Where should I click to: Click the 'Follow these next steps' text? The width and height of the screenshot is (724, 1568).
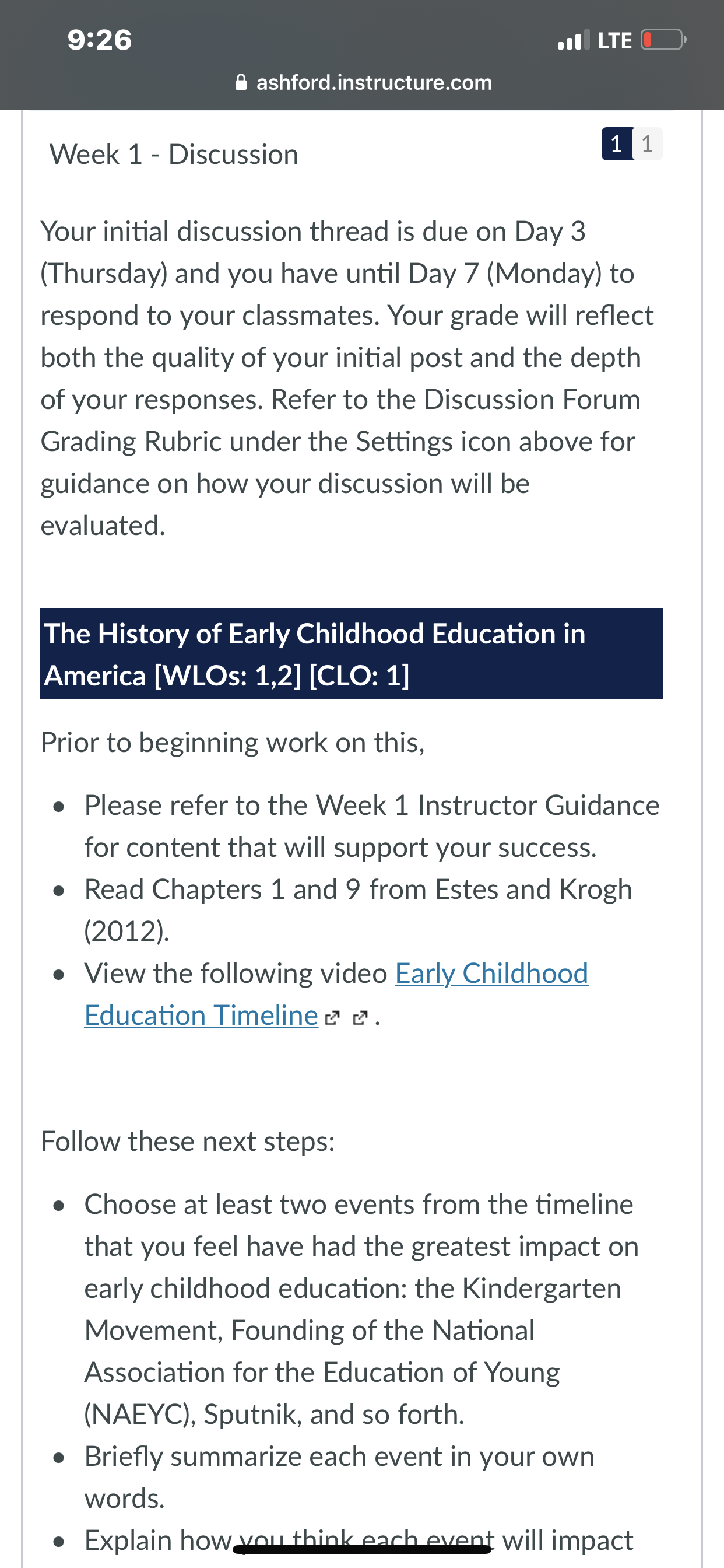click(x=188, y=1142)
